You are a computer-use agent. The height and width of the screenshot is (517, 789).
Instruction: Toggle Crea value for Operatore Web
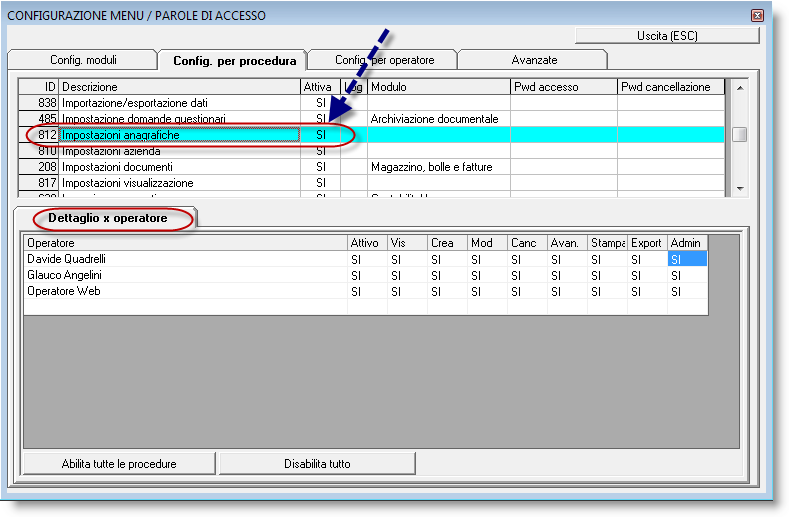pyautogui.click(x=447, y=291)
